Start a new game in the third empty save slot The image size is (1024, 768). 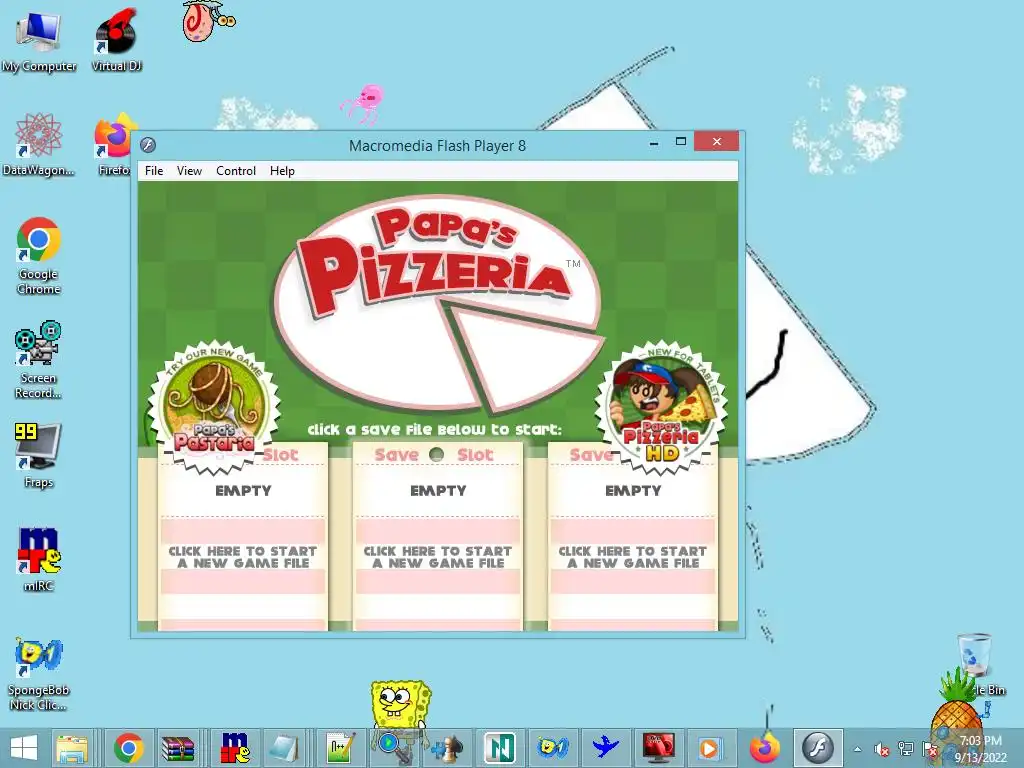tap(632, 557)
